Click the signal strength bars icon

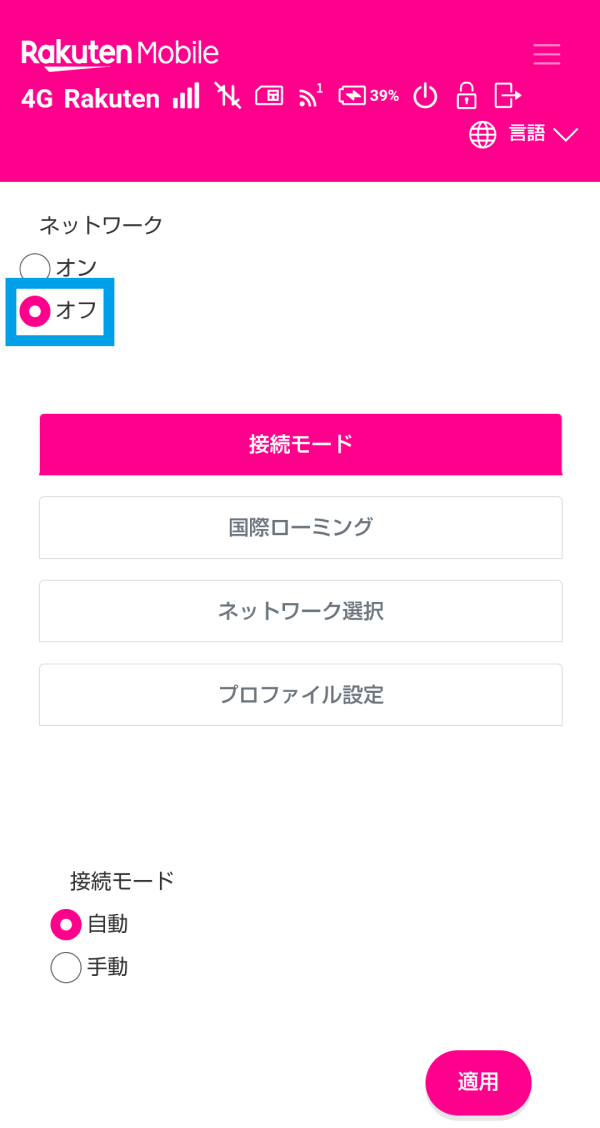[186, 96]
